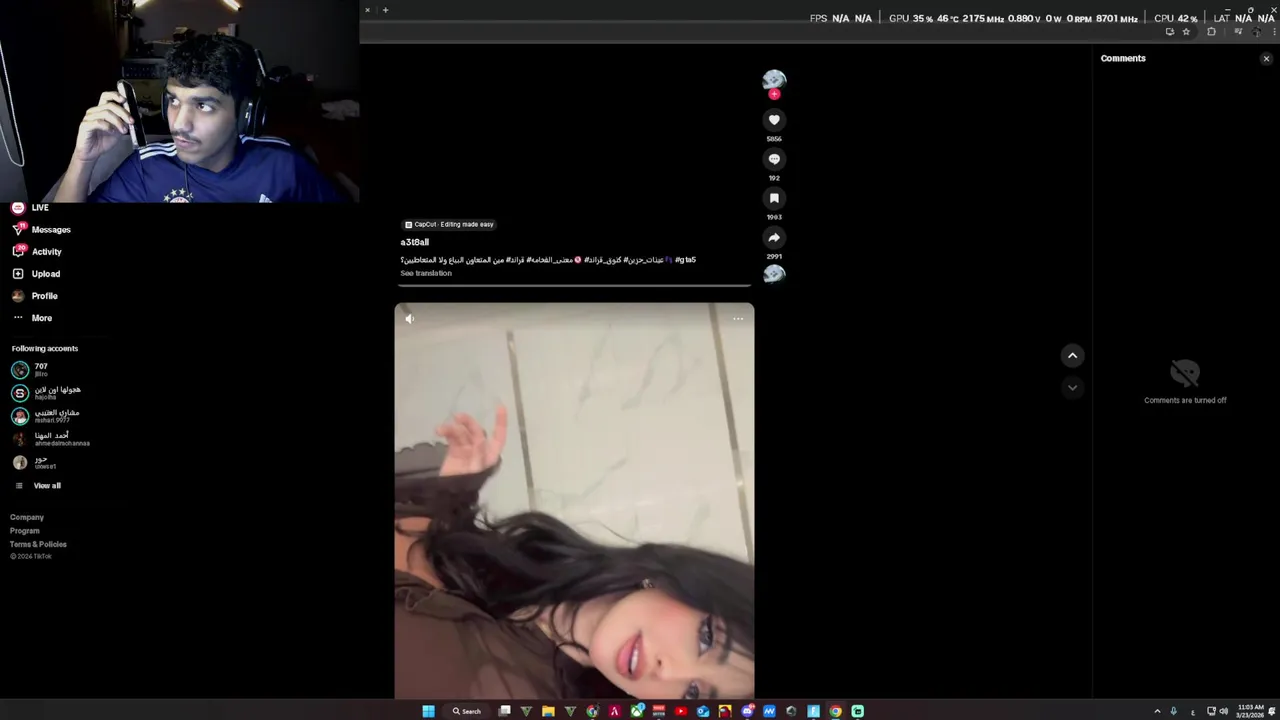Image resolution: width=1280 pixels, height=720 pixels.
Task: Open the spinning sound disc below the share button
Action: pos(774,275)
